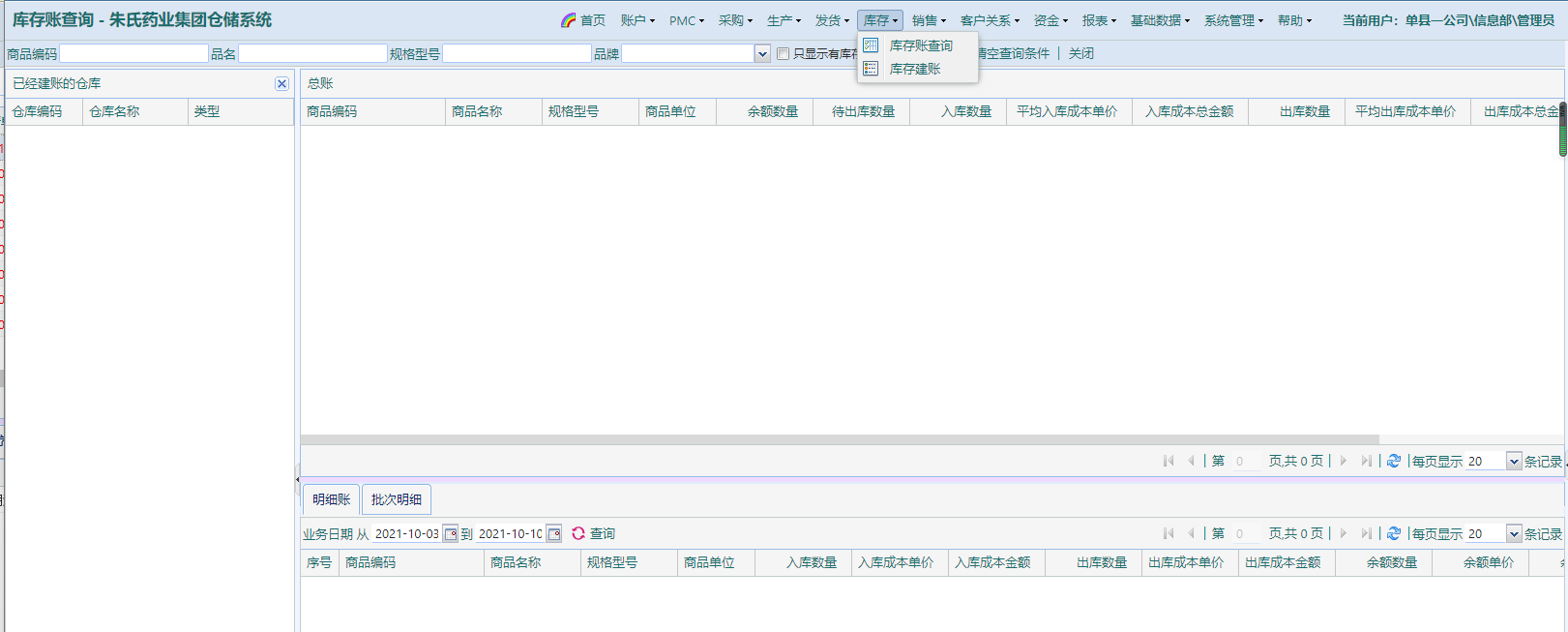Click the 商品编码 search input field
Viewport: 1568px width, 632px height.
click(x=133, y=54)
